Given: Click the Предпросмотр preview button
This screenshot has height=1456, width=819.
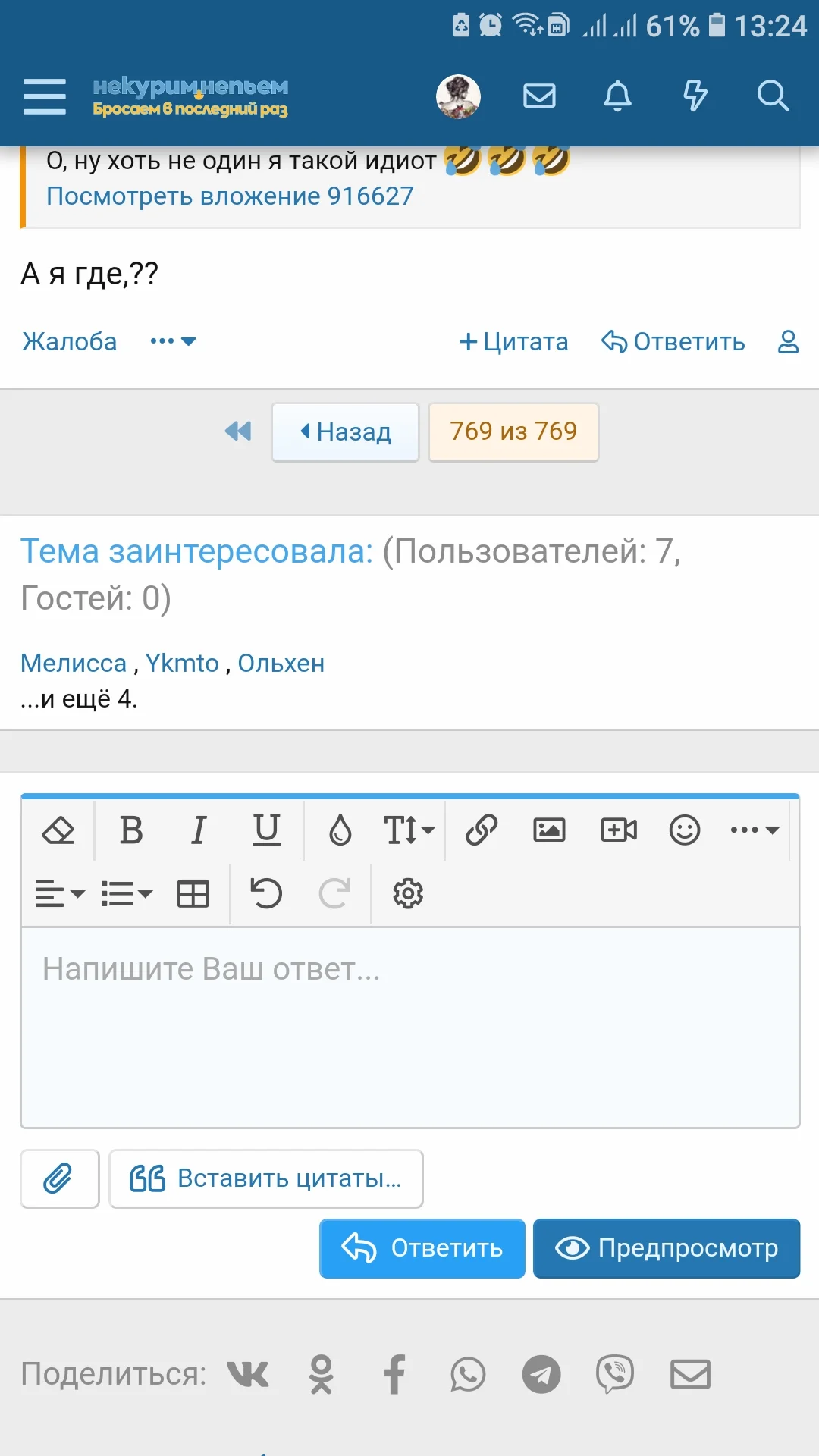Looking at the screenshot, I should tap(667, 1248).
